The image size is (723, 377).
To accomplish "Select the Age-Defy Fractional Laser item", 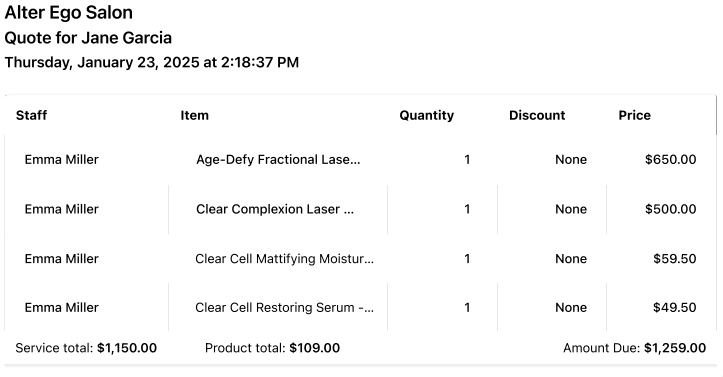I will (278, 159).
